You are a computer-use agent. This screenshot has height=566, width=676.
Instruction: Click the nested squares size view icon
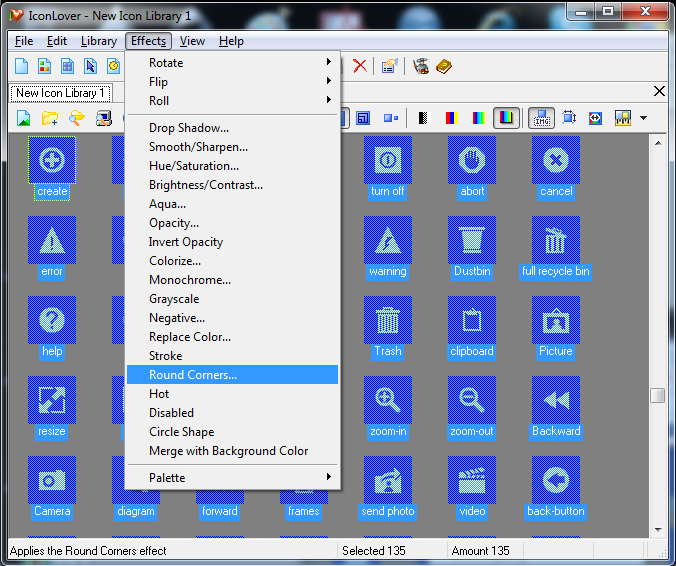point(363,118)
